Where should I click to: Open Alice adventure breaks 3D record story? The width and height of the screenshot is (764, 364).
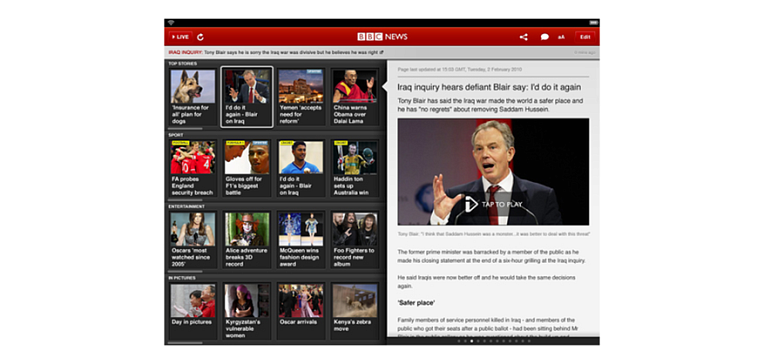pyautogui.click(x=247, y=239)
